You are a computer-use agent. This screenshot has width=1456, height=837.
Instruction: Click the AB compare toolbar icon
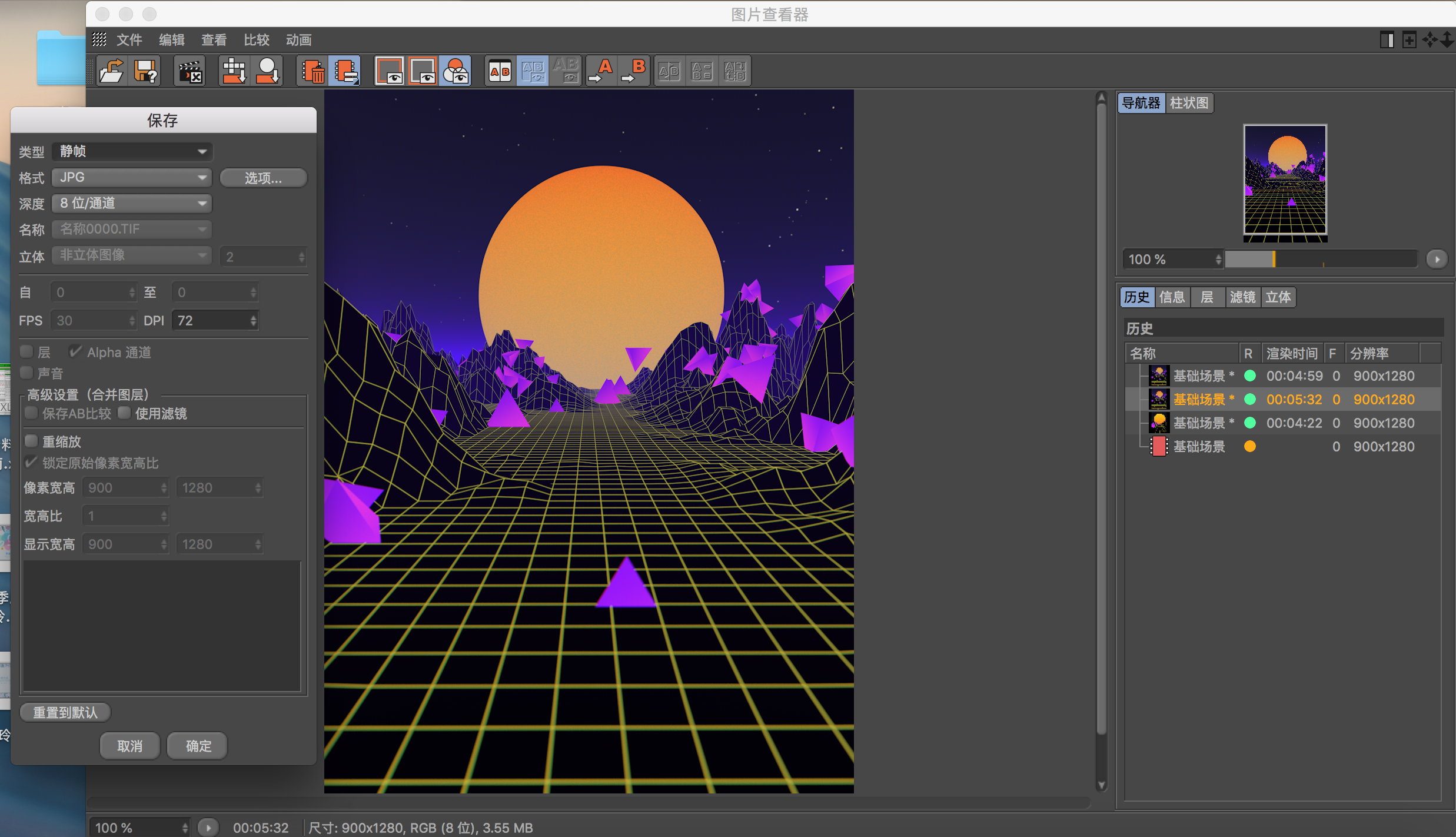point(500,71)
